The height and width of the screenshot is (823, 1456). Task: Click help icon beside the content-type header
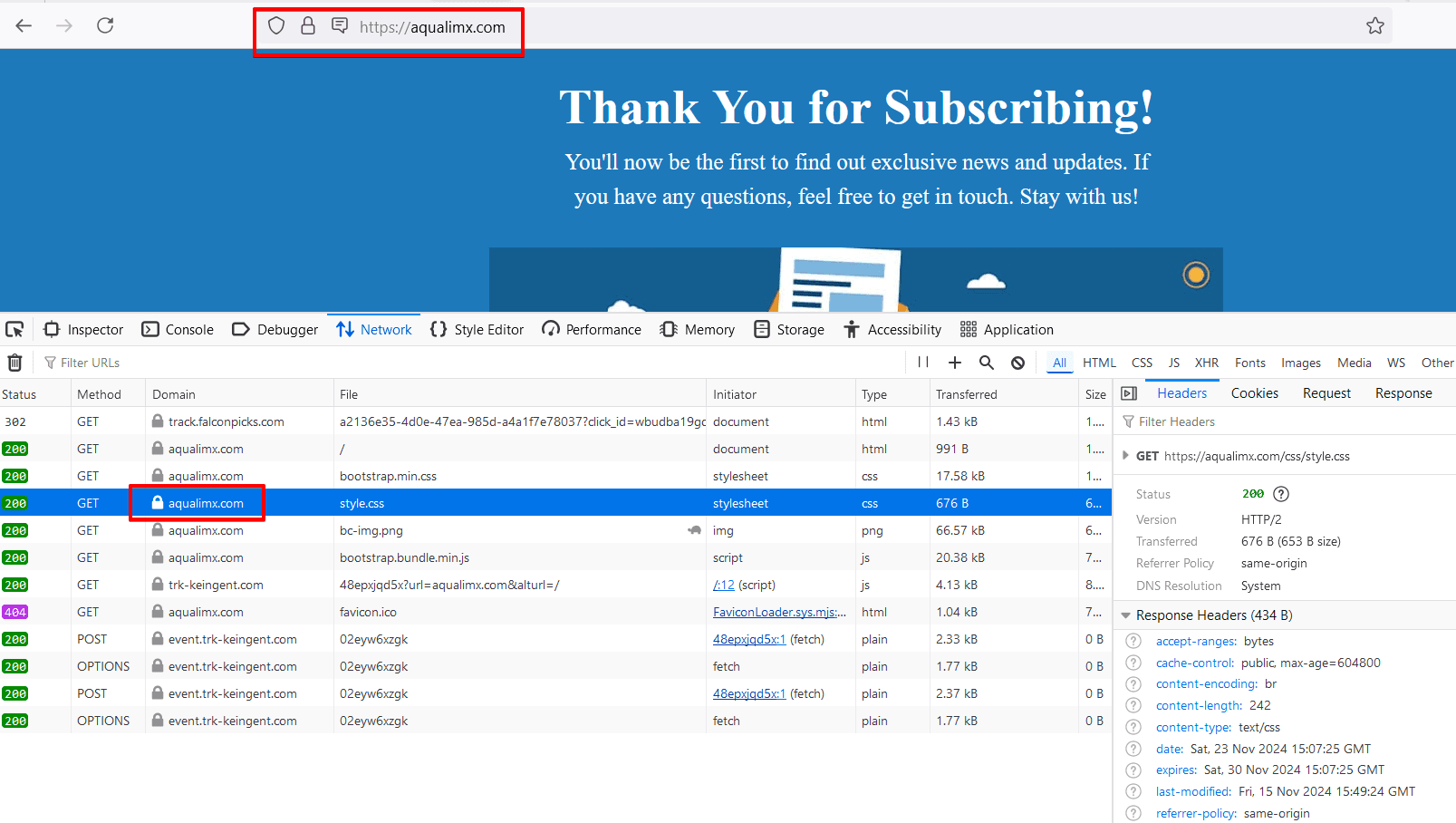coord(1133,727)
